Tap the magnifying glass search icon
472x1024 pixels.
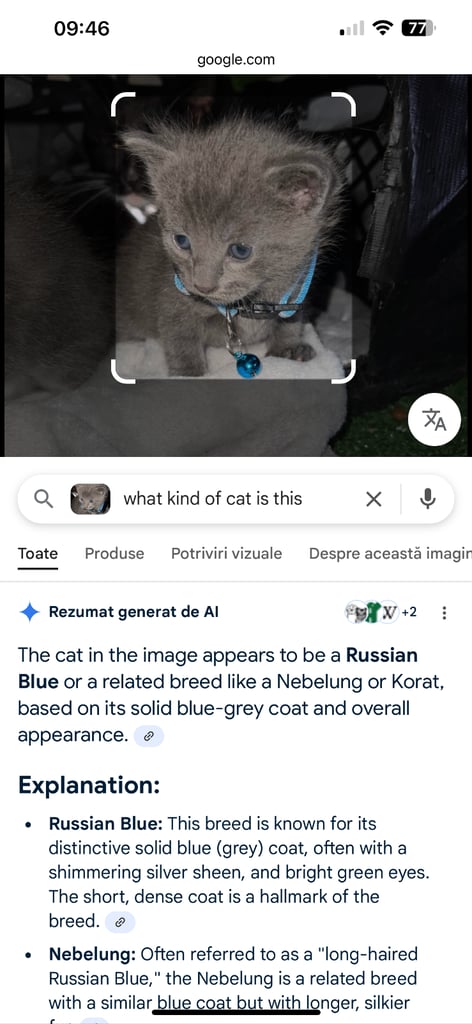pos(44,499)
